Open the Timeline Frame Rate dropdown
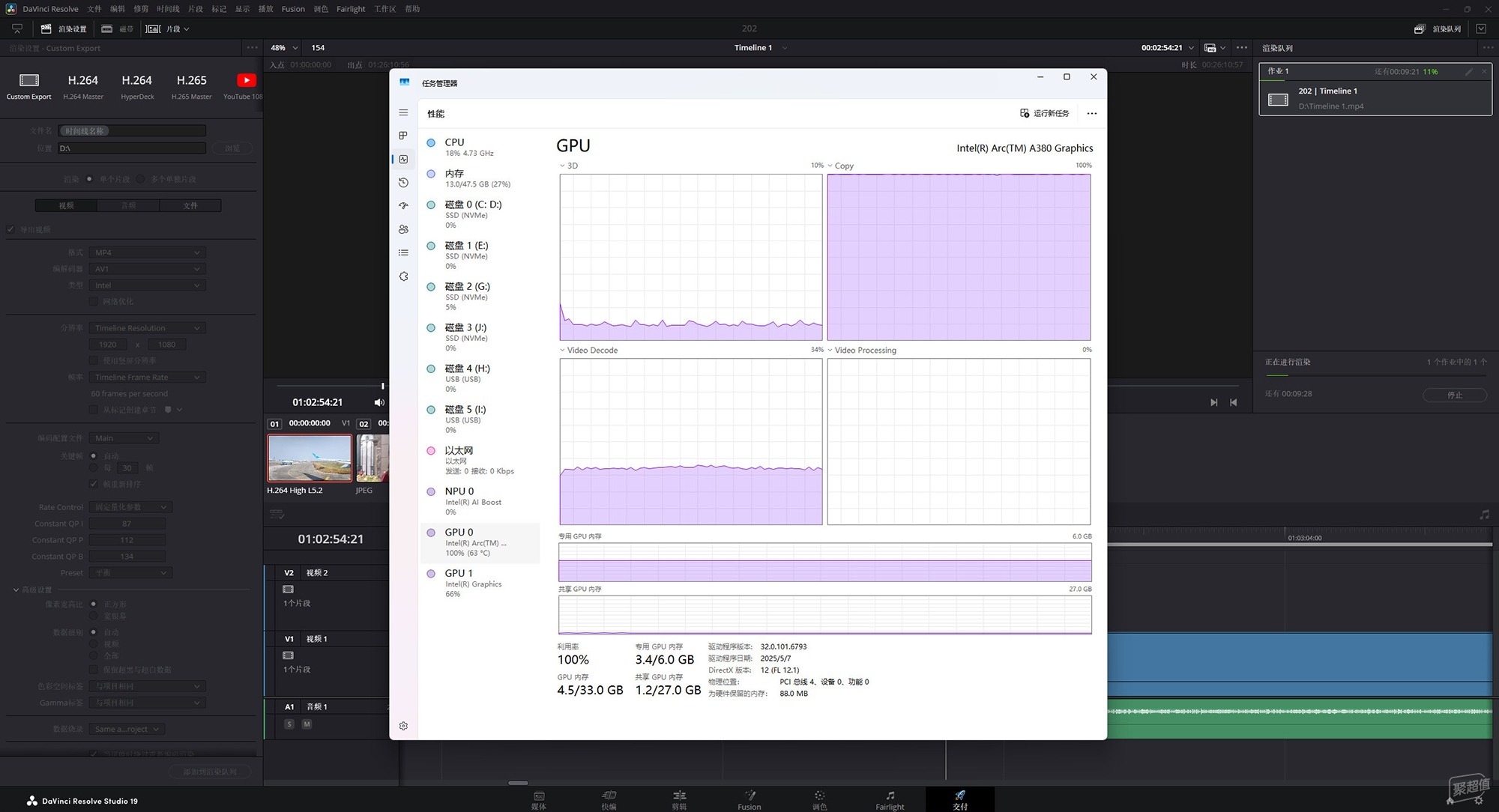 coord(147,377)
